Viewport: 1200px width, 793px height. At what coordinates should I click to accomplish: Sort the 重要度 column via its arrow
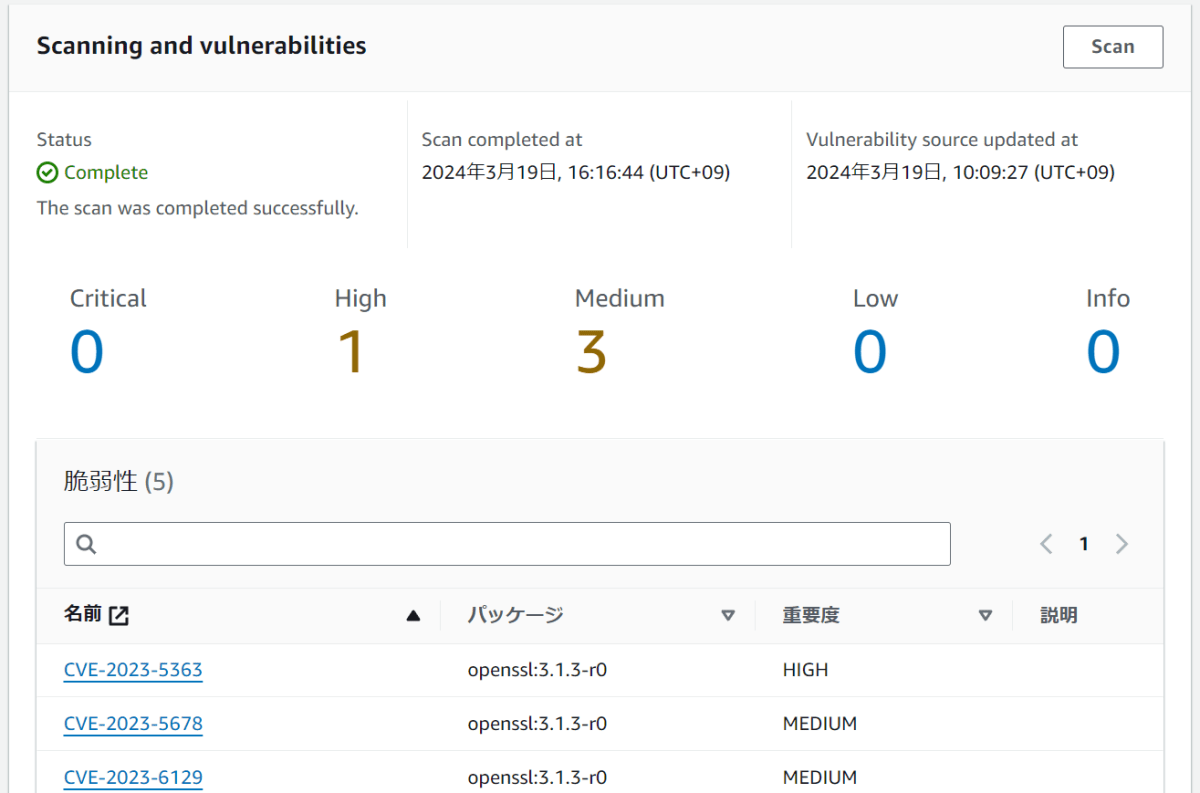985,616
